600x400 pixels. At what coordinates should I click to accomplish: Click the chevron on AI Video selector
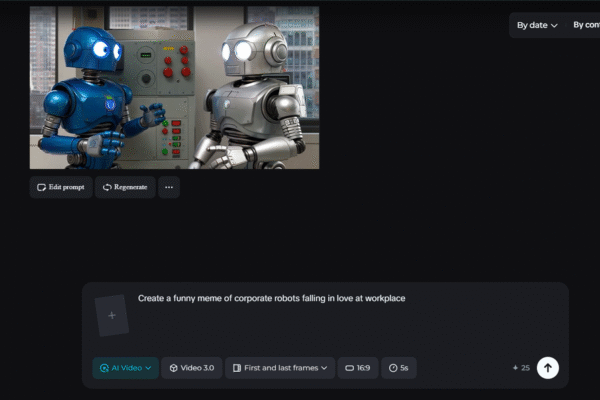coord(149,368)
